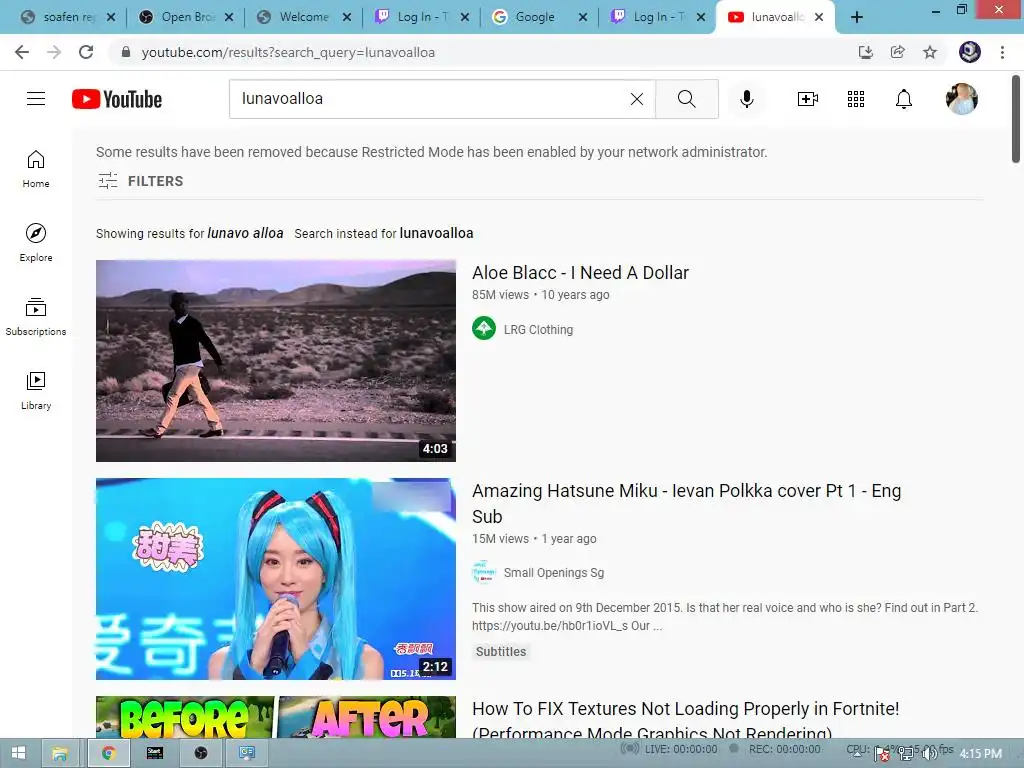Click the address bar URL

[288, 52]
